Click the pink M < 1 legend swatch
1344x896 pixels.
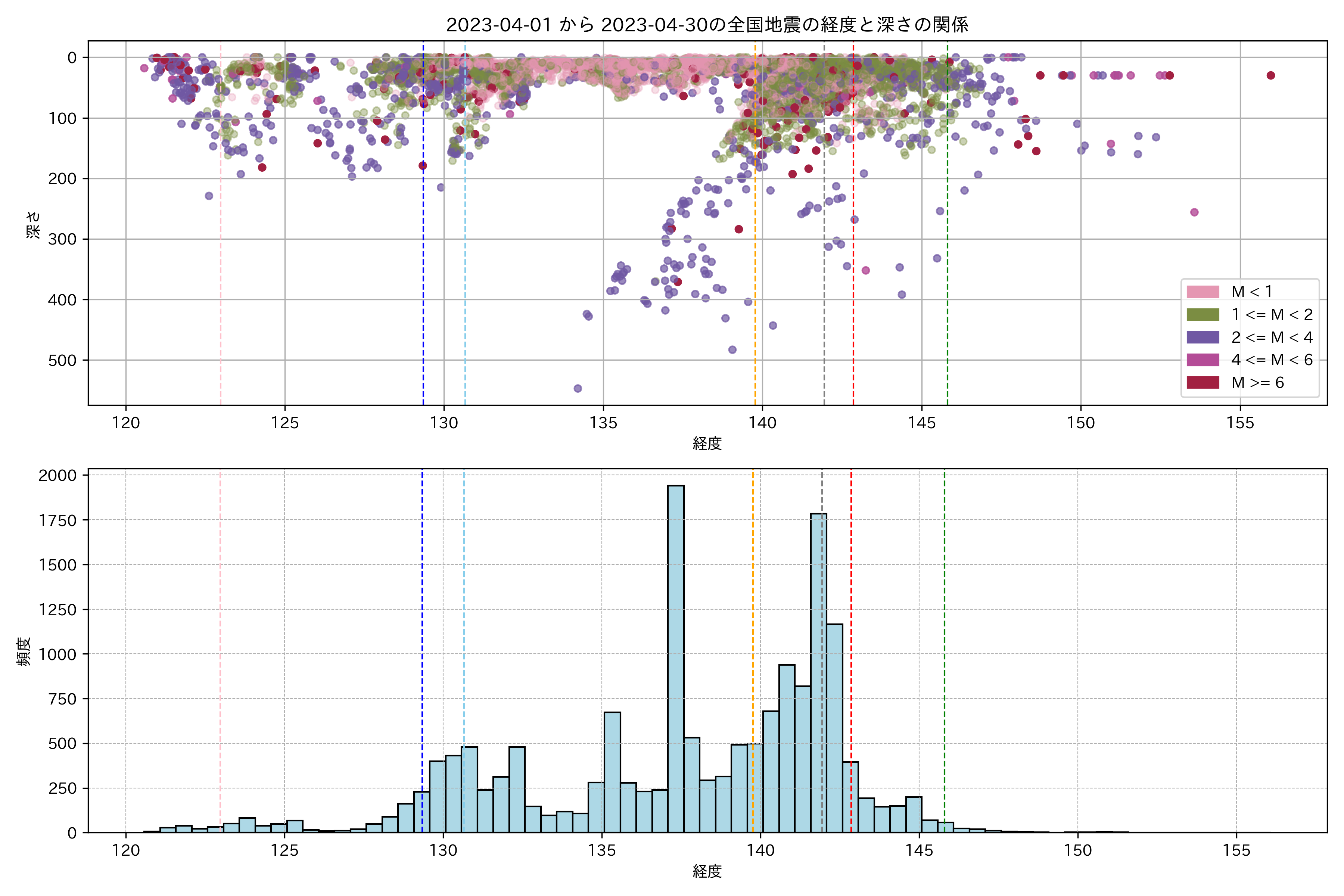pos(1202,292)
